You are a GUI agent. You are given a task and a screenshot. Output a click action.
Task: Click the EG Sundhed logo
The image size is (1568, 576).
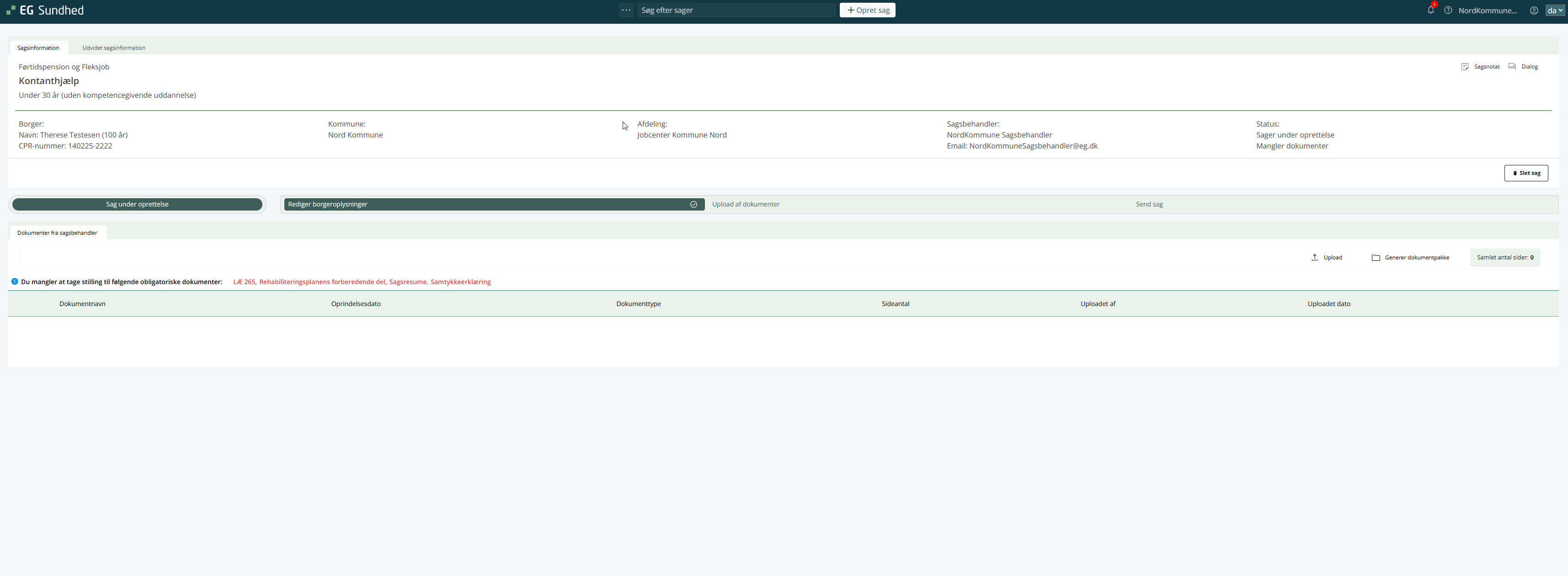45,11
